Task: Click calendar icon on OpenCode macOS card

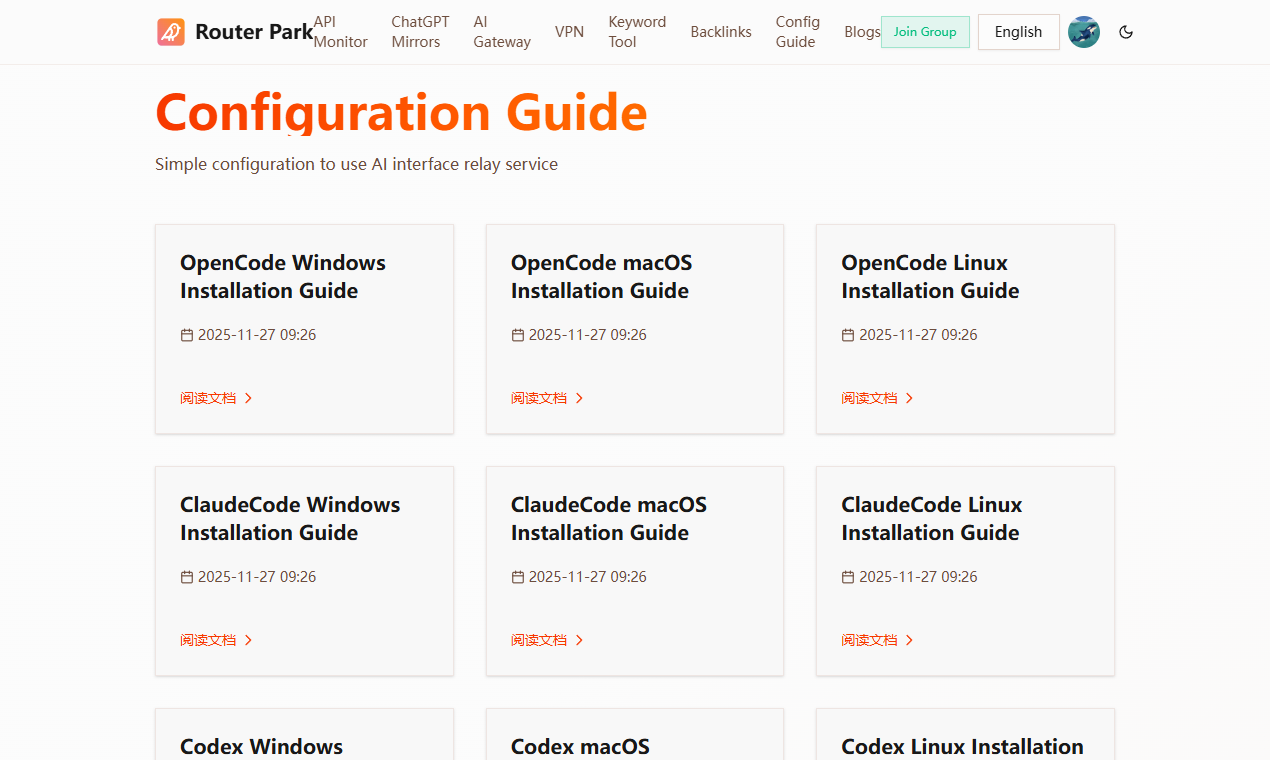Action: (518, 335)
